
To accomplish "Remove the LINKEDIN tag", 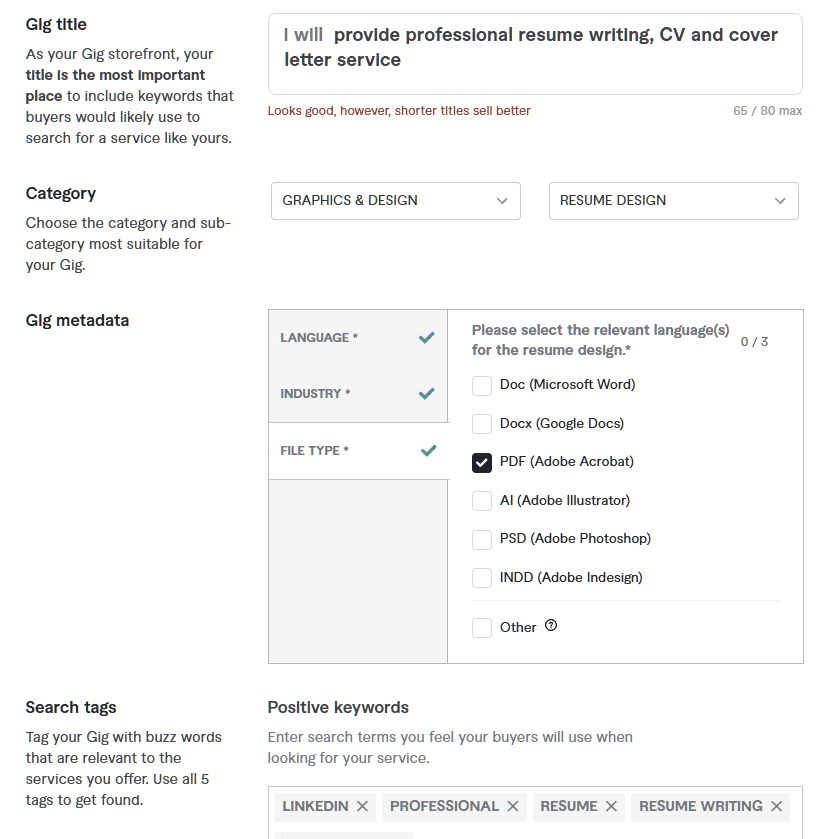I will pyautogui.click(x=362, y=806).
